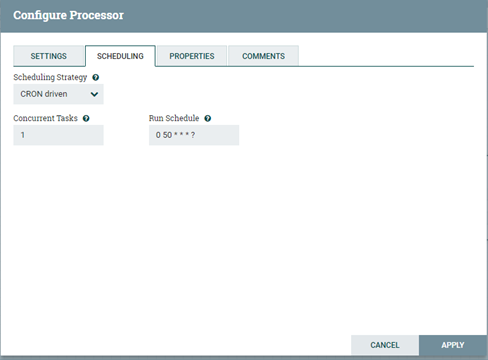
Task: Click into the Run Schedule field
Action: pyautogui.click(x=194, y=135)
